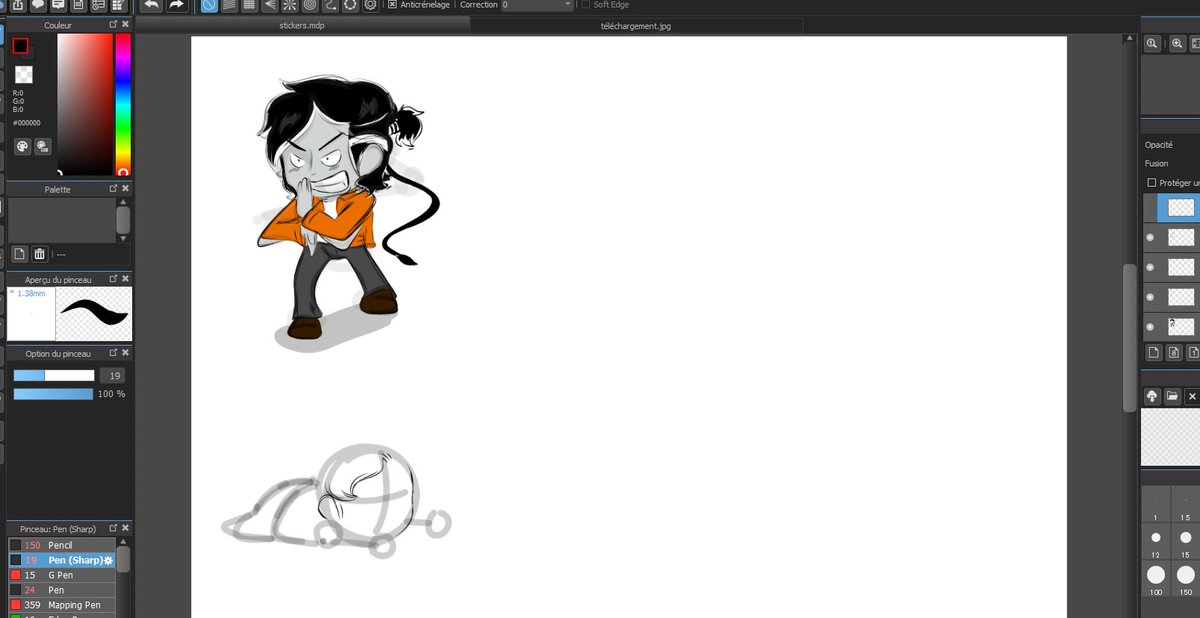Check the Protéger layer option
Image resolution: width=1200 pixels, height=618 pixels.
1152,183
